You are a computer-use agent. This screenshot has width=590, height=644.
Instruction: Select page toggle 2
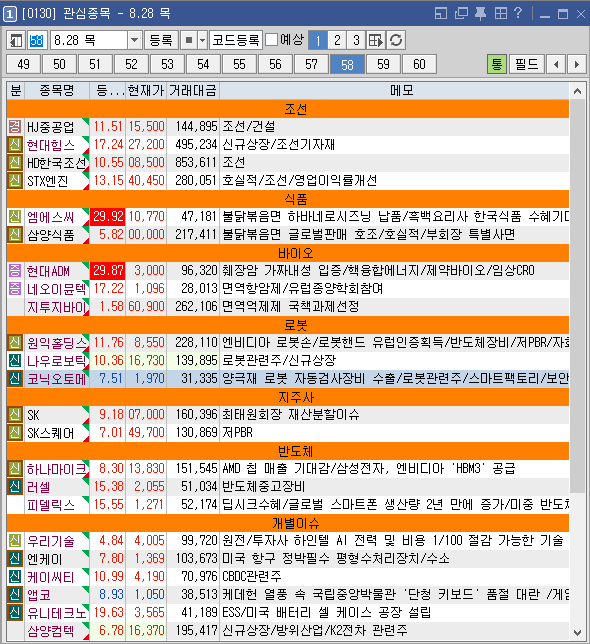click(337, 40)
